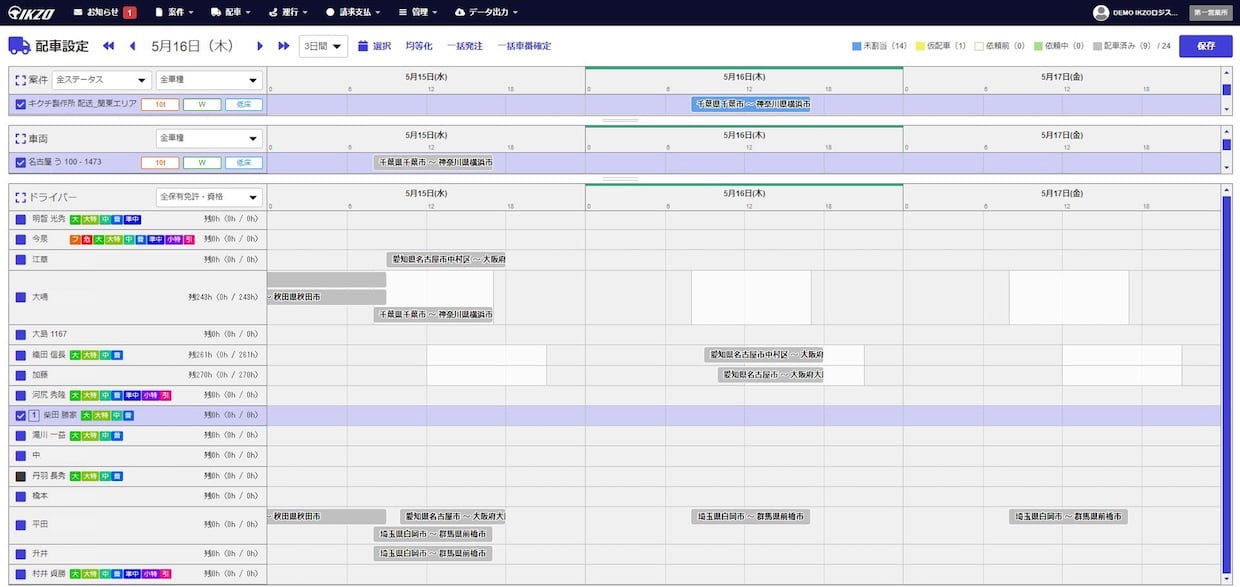Jump back with the double-left arrow icon

(109, 46)
